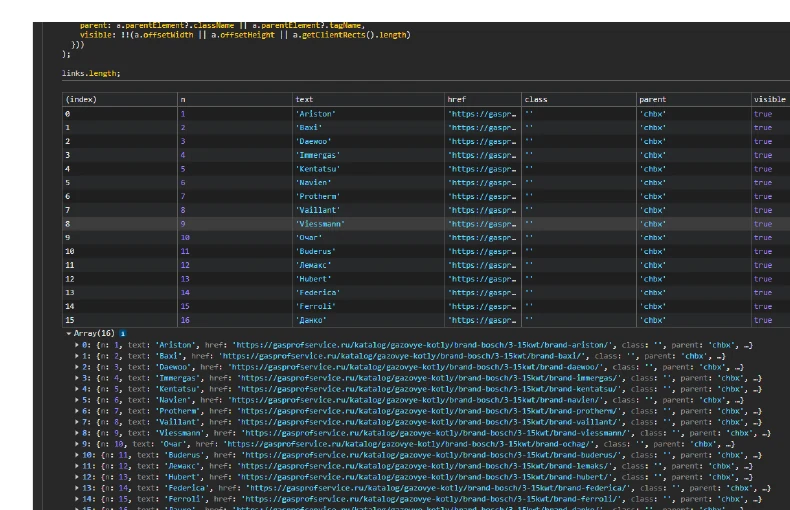Expand array entry 10 for Buderus
The height and width of the screenshot is (510, 790).
(77, 455)
